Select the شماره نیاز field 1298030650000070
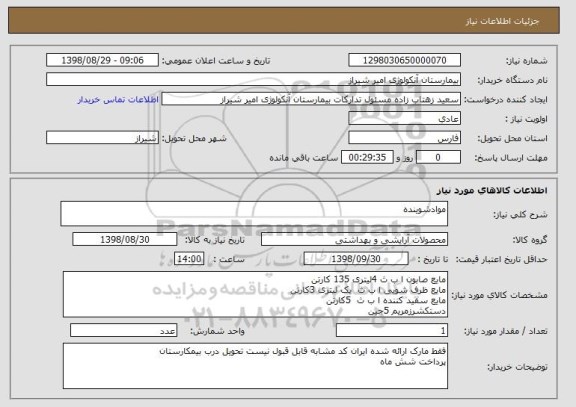Viewport: 576px width, 407px height. [404, 60]
